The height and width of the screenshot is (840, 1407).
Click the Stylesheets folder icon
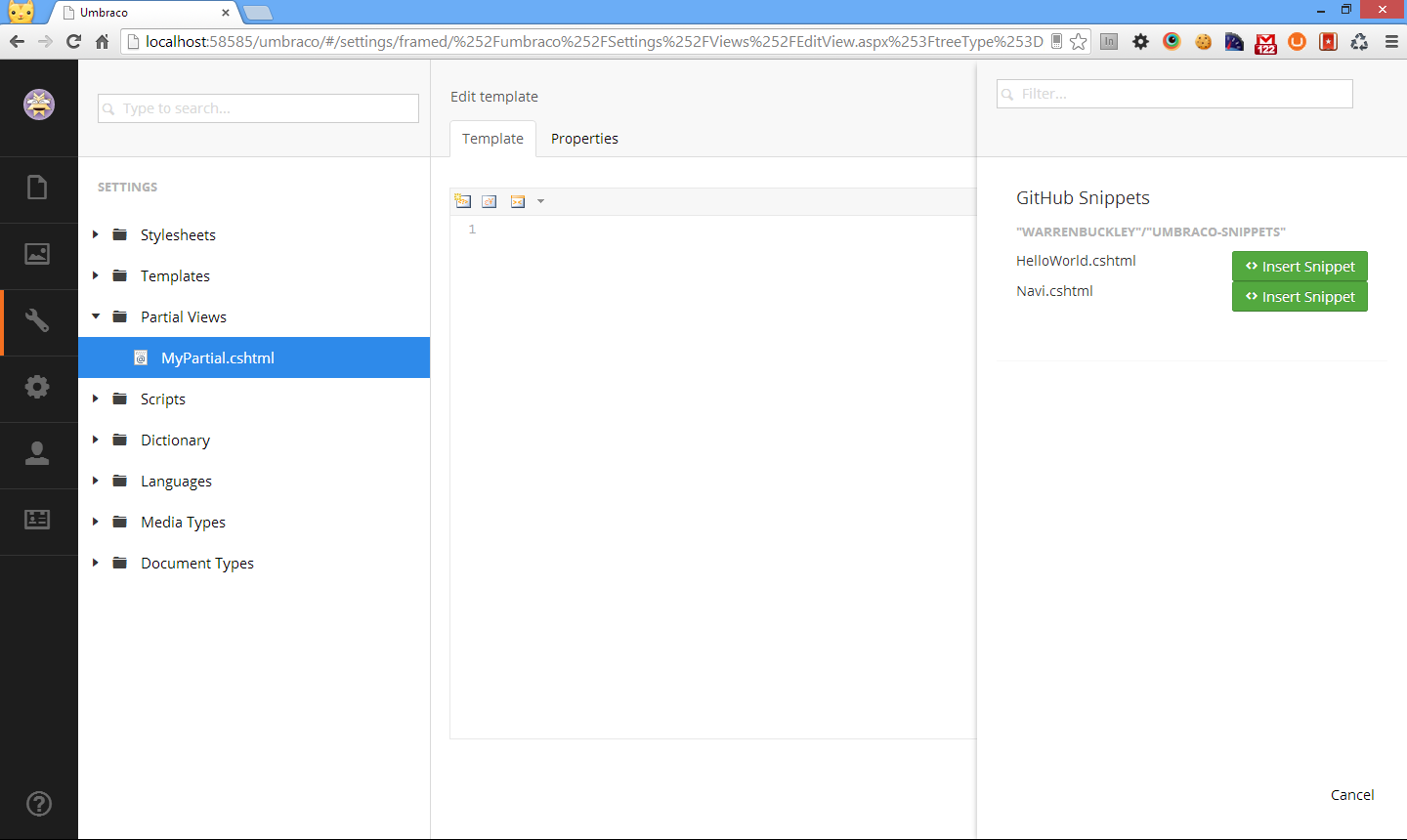[120, 234]
